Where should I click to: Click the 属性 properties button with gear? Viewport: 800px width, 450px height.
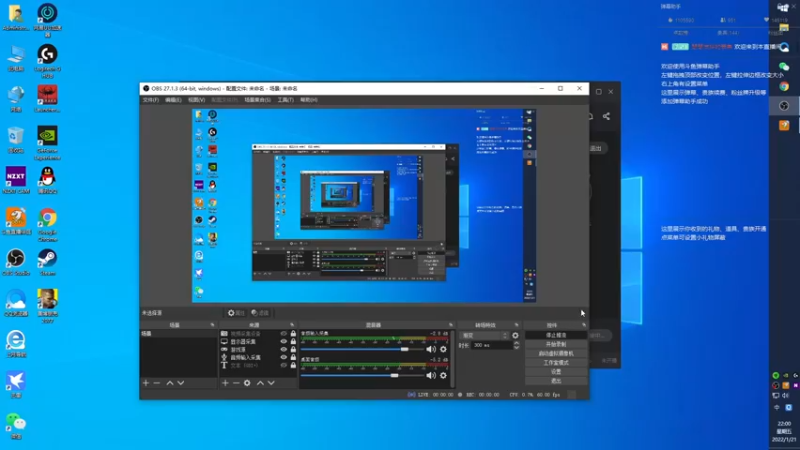236,313
